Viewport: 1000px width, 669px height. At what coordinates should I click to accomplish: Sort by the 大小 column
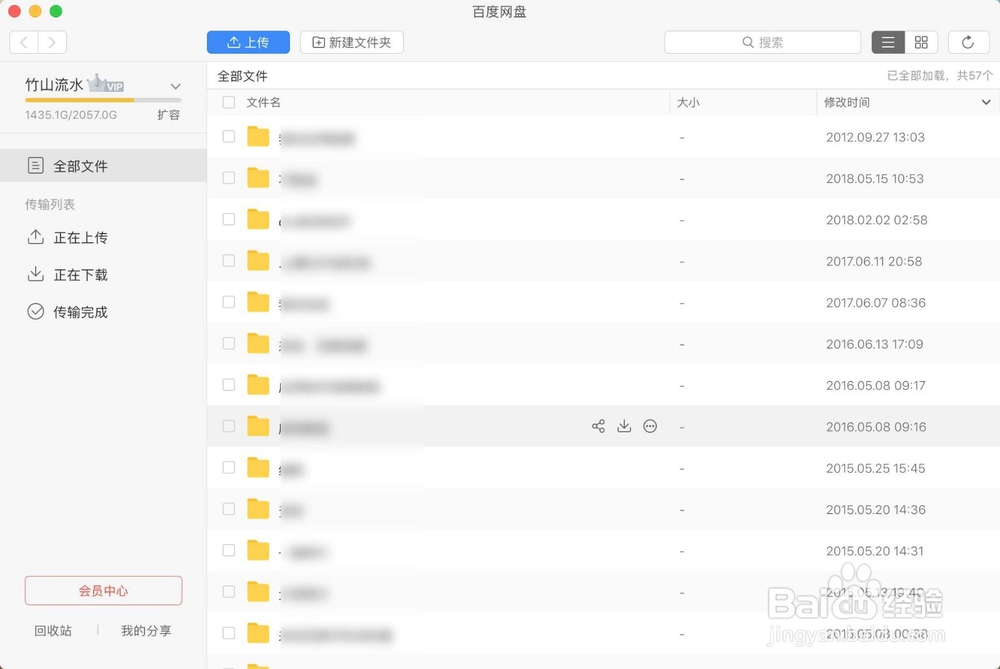click(x=688, y=103)
